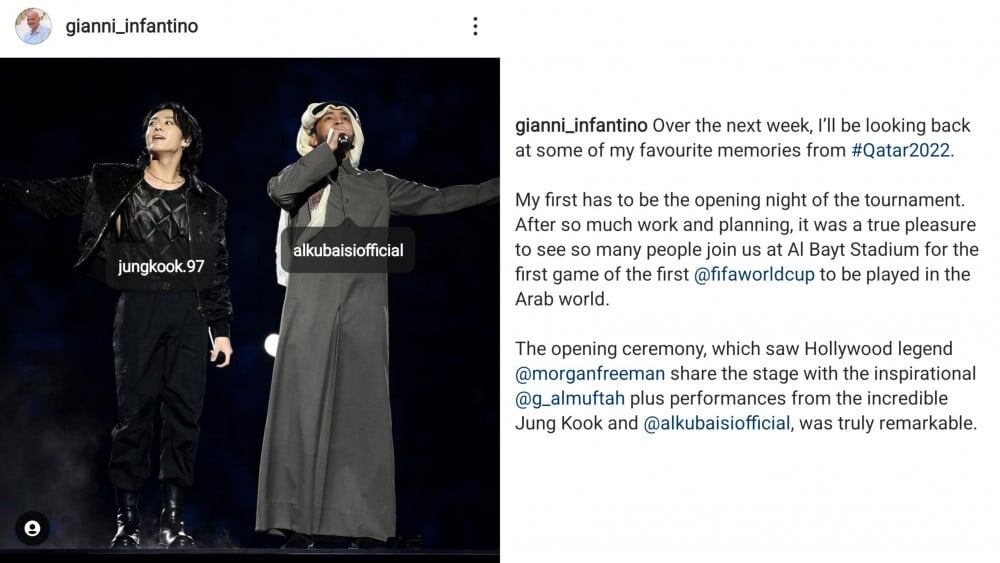Open the alkubaisiofficial photo tag
The image size is (1000, 563).
click(x=348, y=251)
